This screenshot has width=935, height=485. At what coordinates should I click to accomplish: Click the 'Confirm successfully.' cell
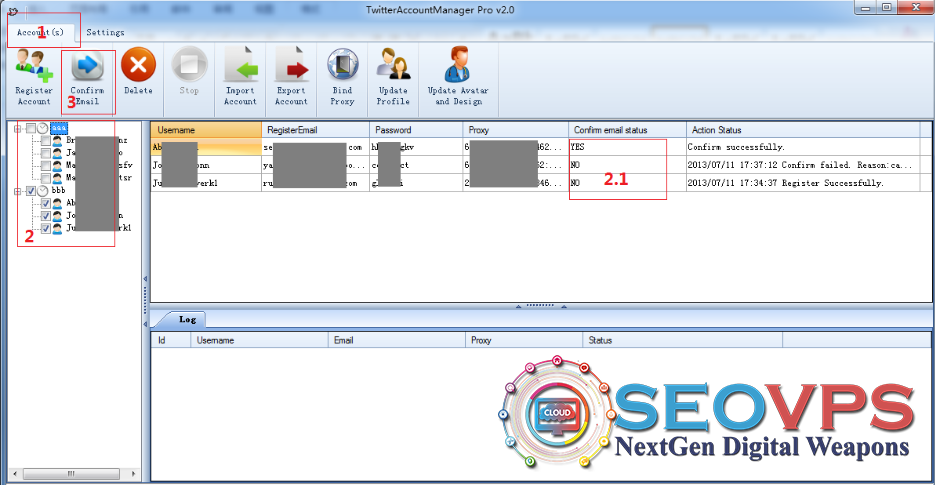click(803, 147)
